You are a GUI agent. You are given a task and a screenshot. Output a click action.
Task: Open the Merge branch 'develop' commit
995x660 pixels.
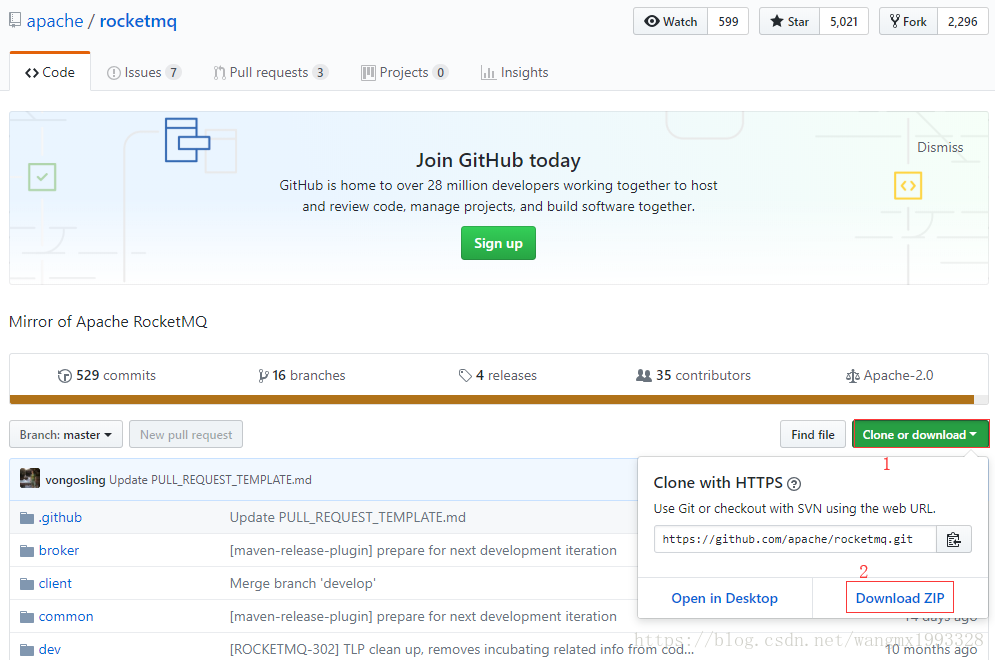coord(303,583)
